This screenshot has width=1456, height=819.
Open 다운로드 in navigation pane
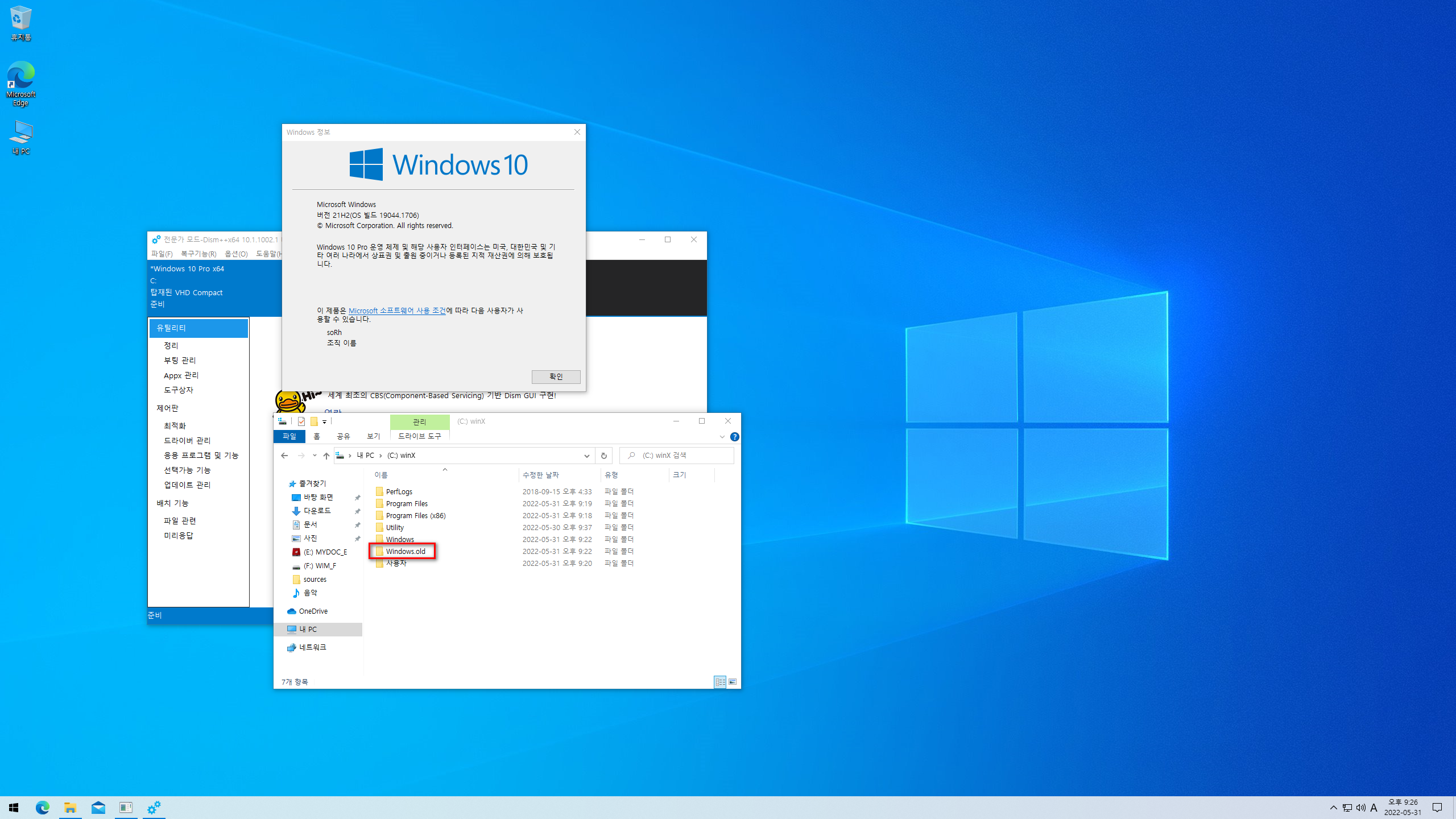click(x=317, y=511)
